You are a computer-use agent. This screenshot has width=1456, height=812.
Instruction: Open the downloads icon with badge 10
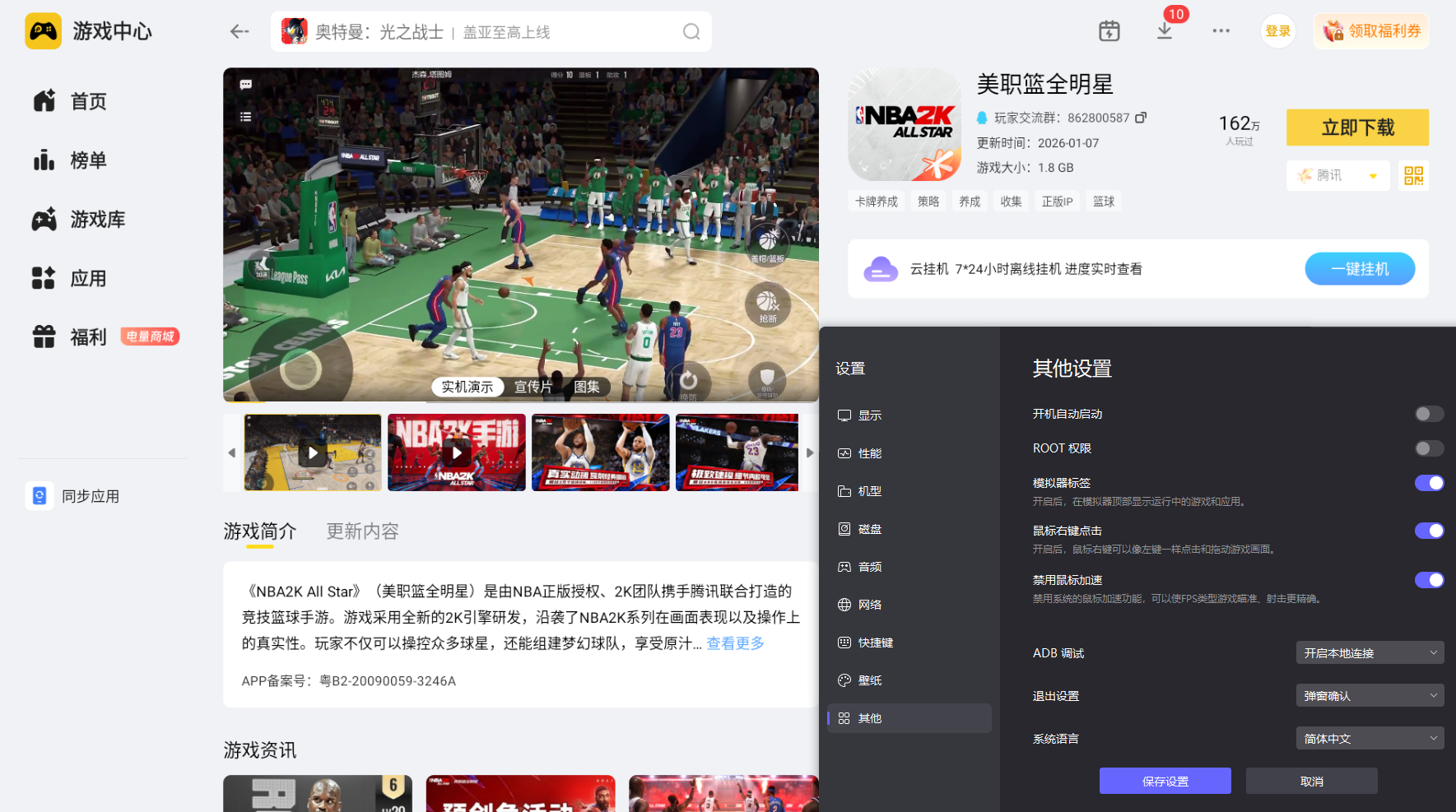pyautogui.click(x=1165, y=31)
